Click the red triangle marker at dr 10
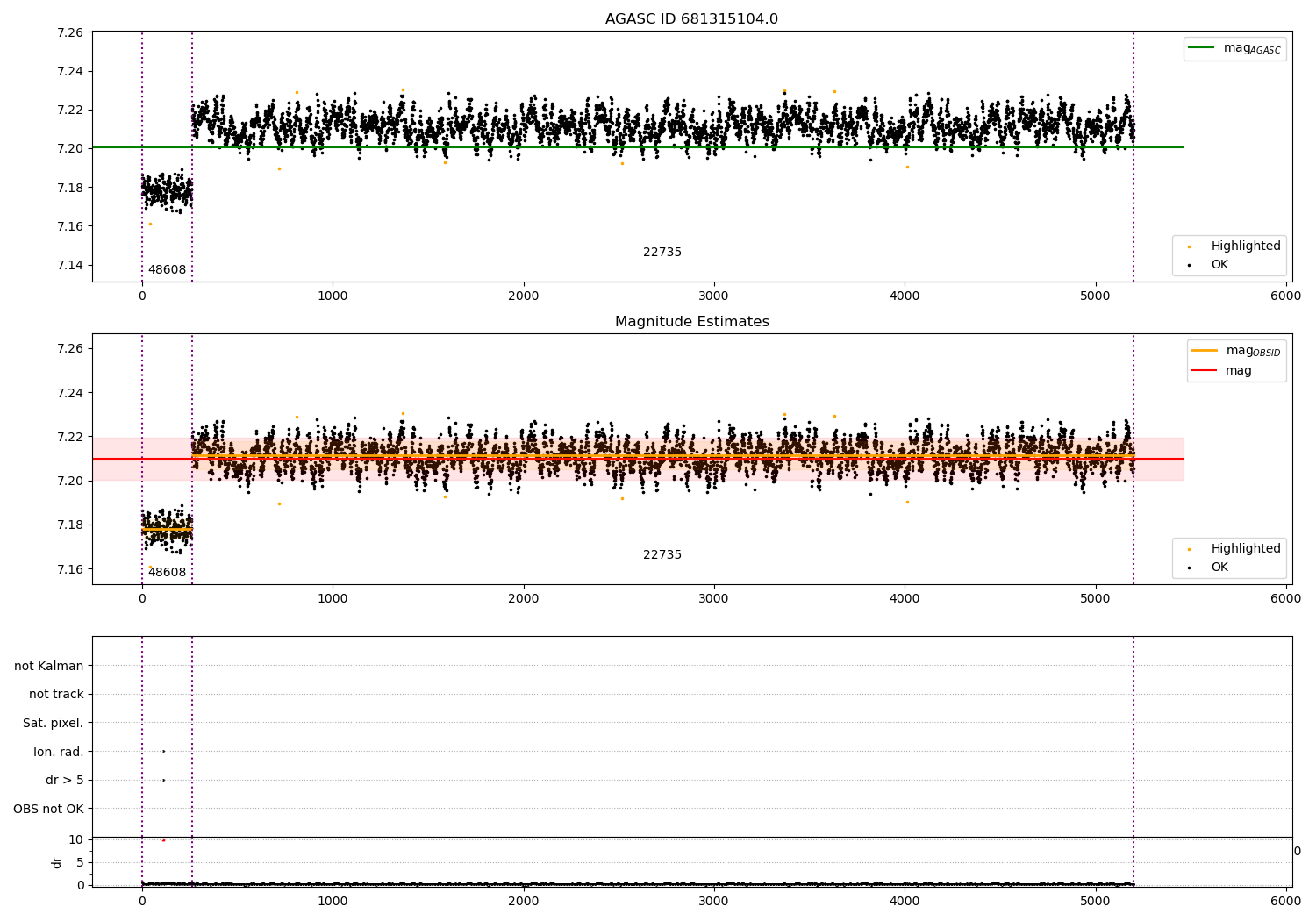This screenshot has height=921, width=1316. click(163, 840)
